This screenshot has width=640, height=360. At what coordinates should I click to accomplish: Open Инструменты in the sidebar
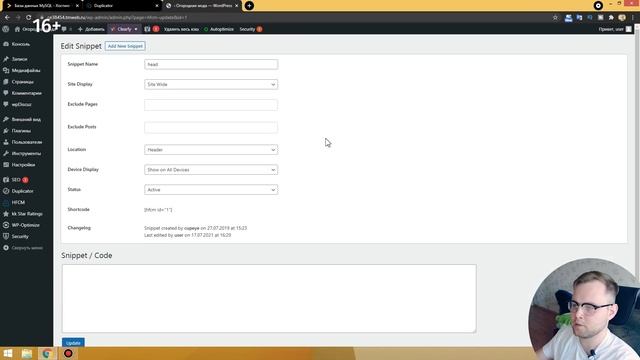point(26,154)
